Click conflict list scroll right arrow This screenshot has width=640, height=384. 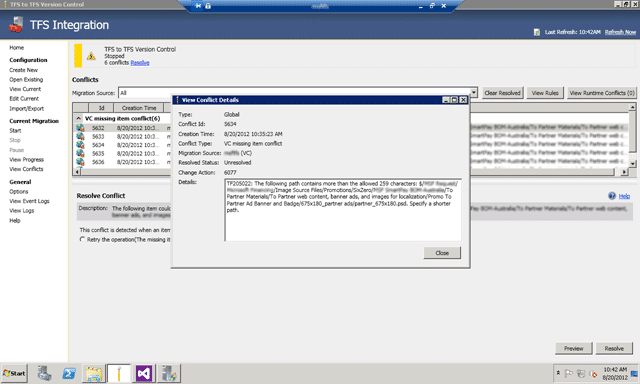click(x=624, y=172)
